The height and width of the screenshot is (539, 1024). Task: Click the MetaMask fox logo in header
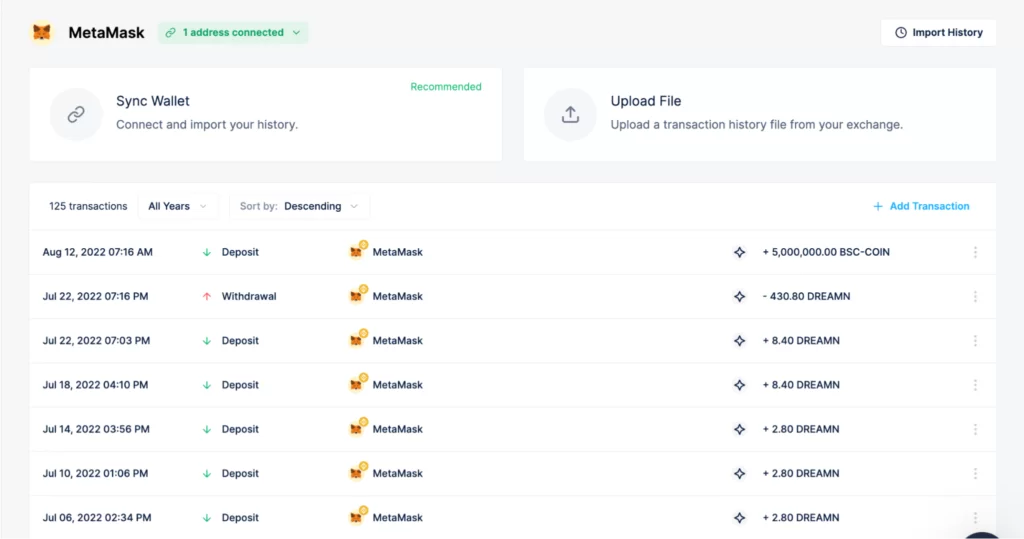point(42,32)
